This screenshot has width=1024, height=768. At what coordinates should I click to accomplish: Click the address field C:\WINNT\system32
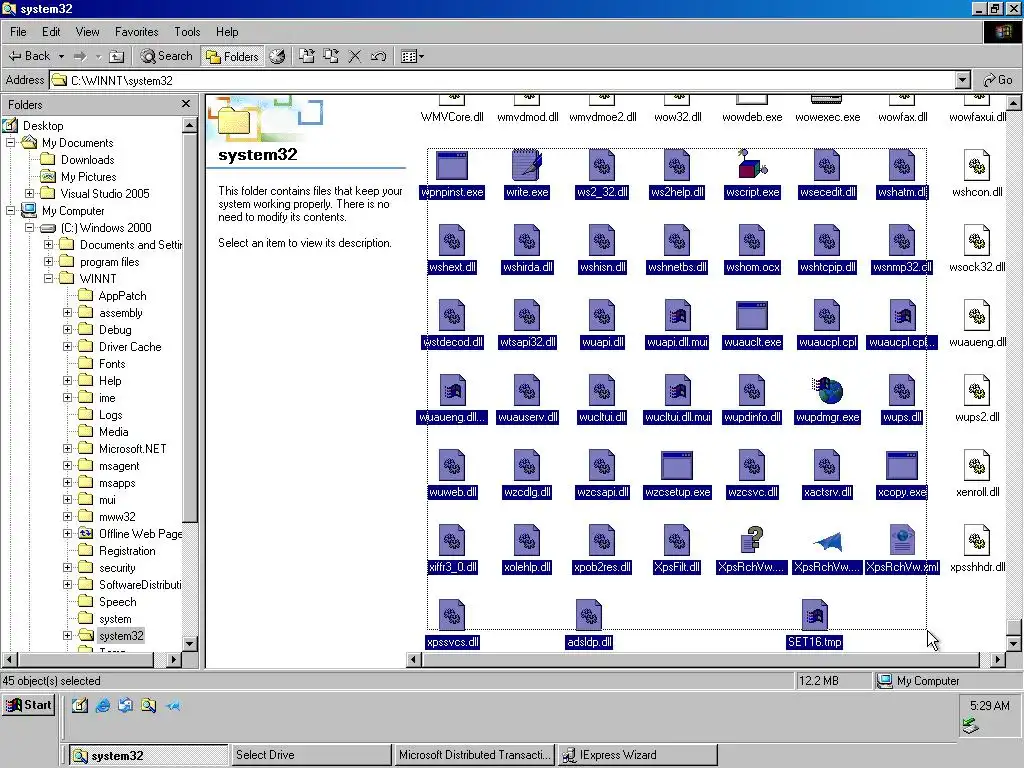[503, 80]
